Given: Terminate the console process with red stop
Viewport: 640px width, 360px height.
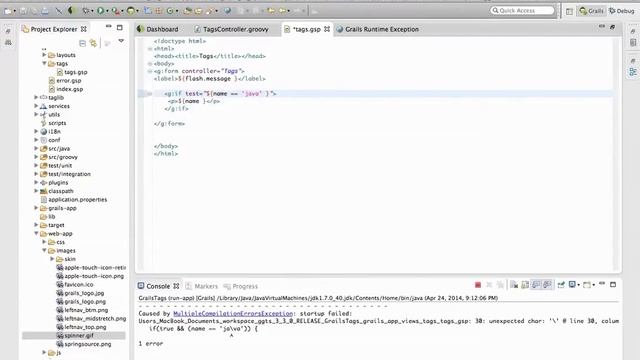Looking at the screenshot, I should point(478,285).
